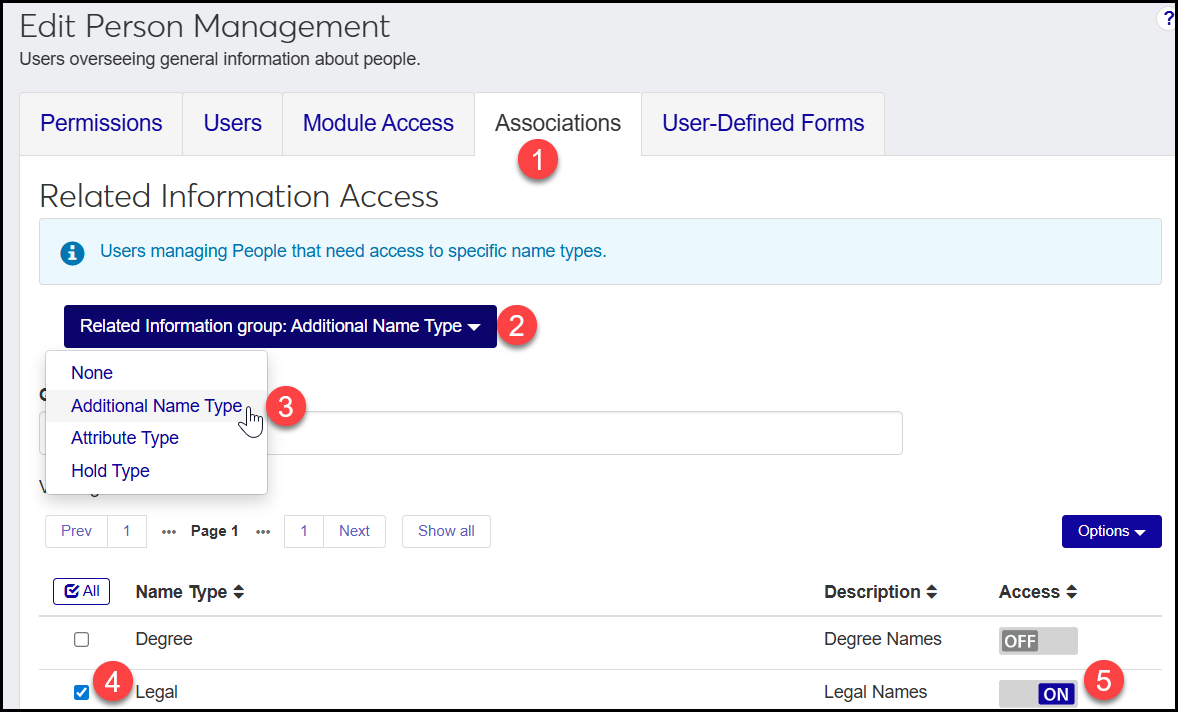Sort by Access column arrows

[1071, 592]
